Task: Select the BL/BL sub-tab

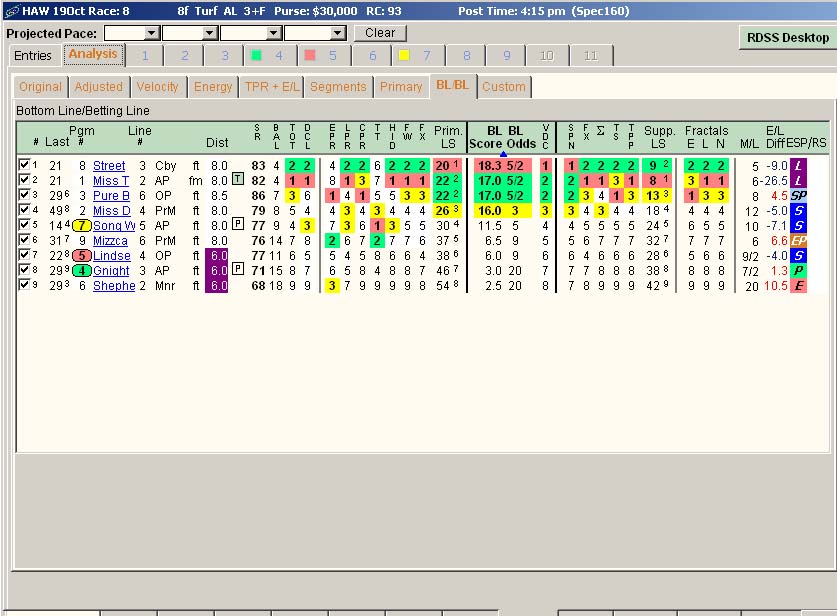Action: point(453,85)
